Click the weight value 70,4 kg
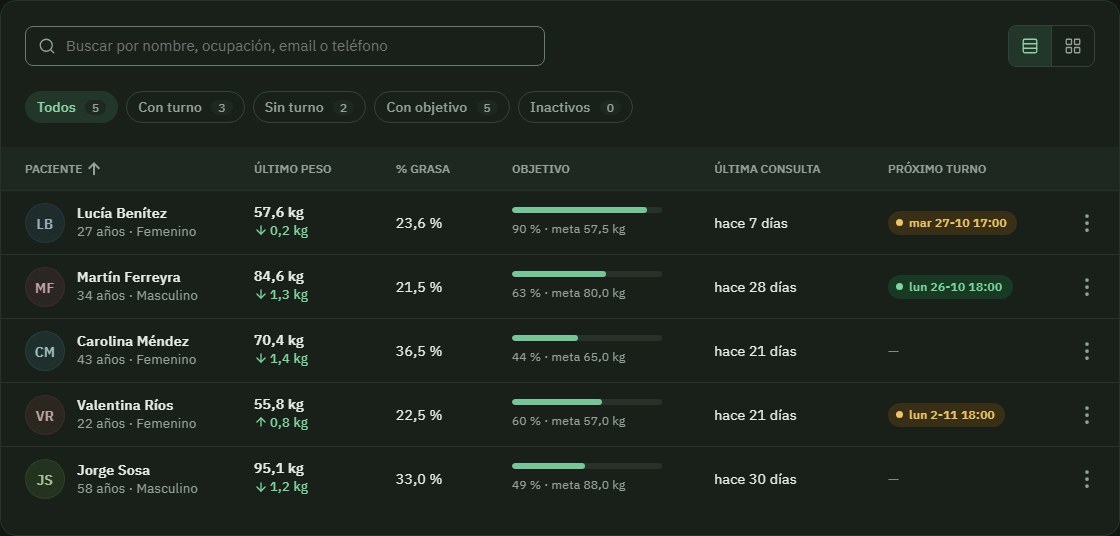This screenshot has height=536, width=1120. pyautogui.click(x=279, y=340)
